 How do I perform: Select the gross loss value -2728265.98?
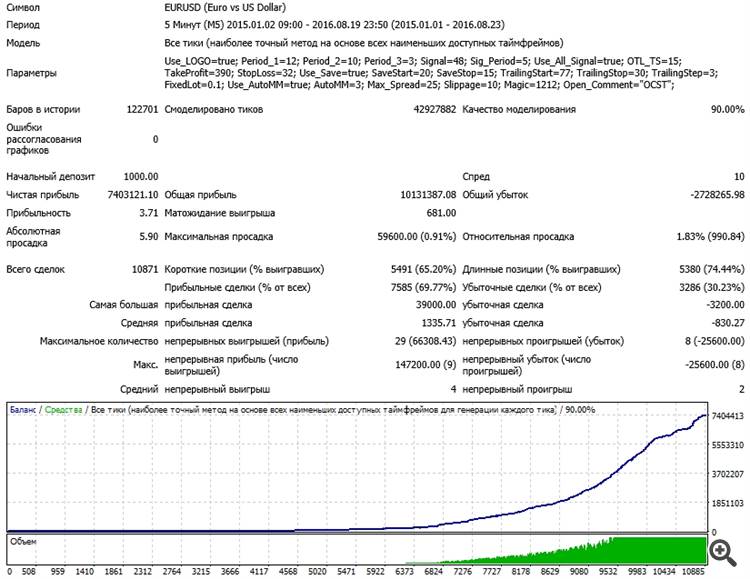(717, 195)
